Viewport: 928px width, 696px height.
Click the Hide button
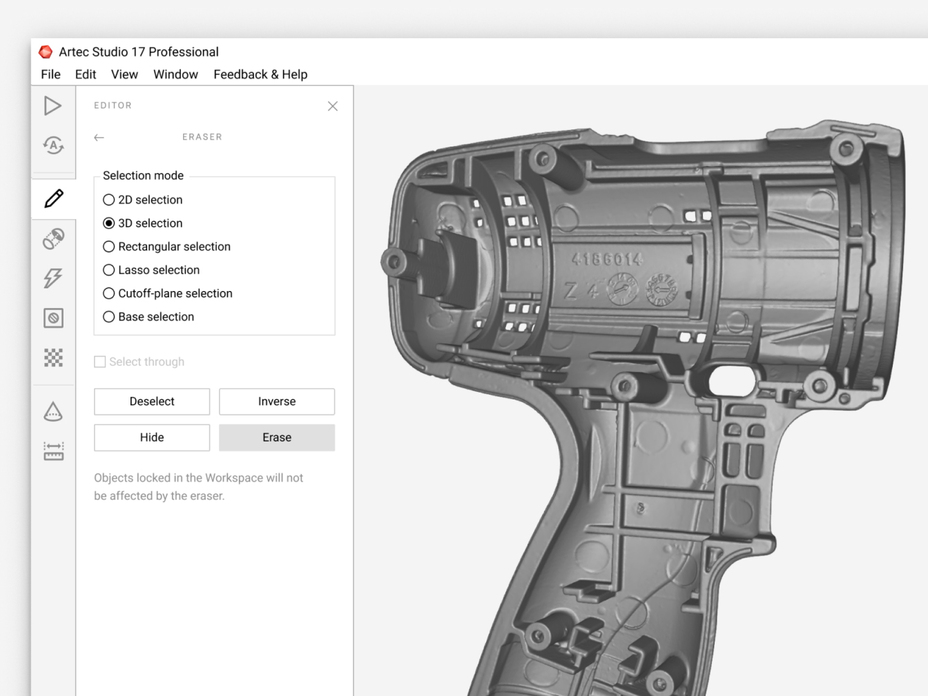pos(152,437)
